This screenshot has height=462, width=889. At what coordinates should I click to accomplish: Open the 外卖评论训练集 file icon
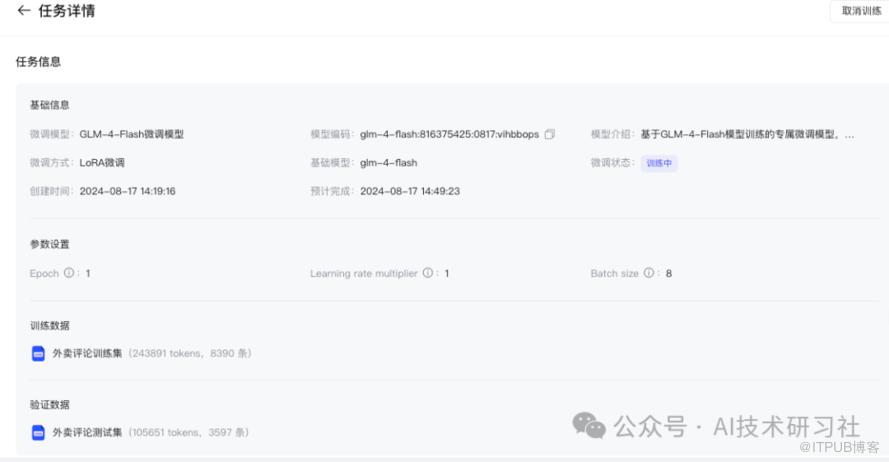(x=38, y=353)
